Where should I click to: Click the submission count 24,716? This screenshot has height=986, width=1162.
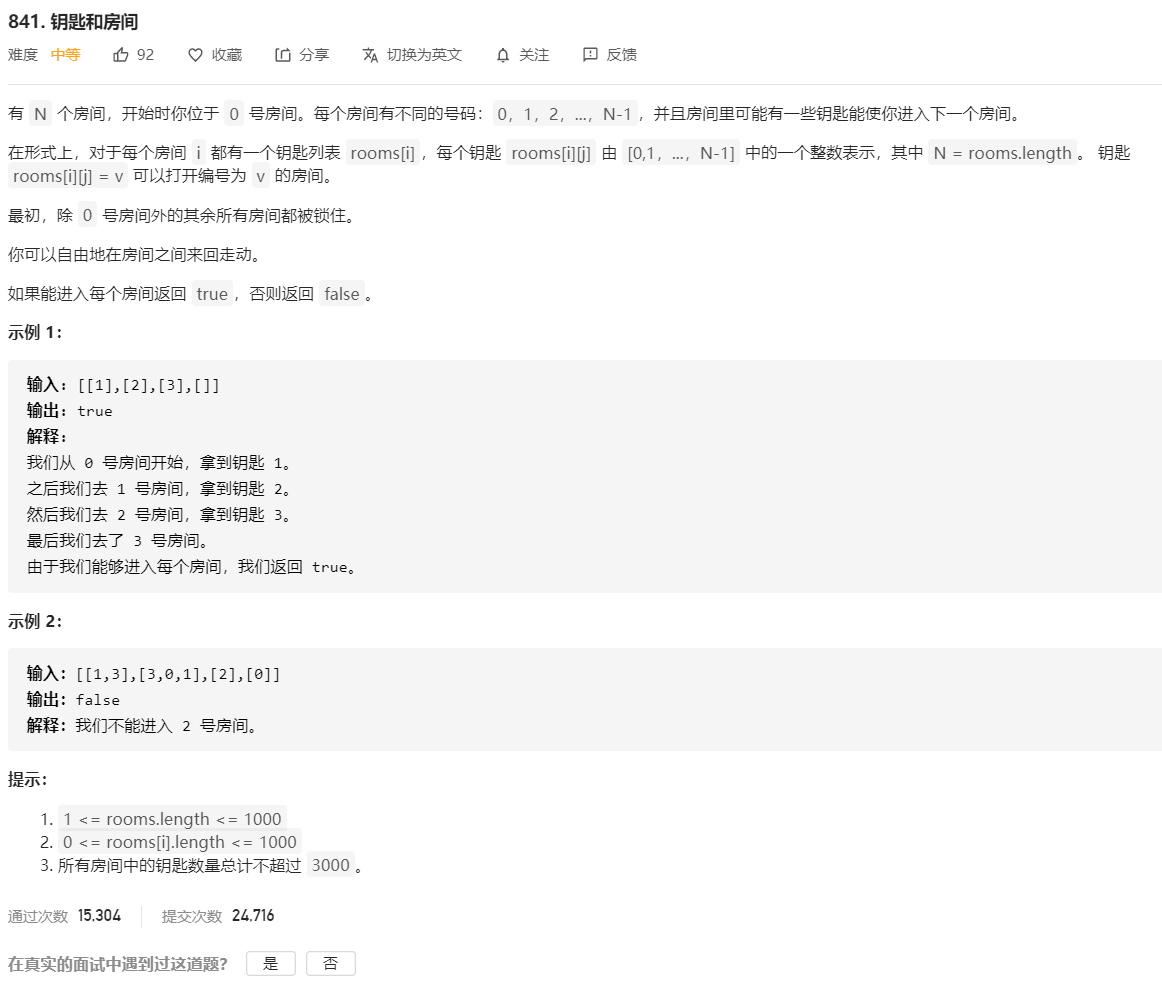click(x=253, y=916)
